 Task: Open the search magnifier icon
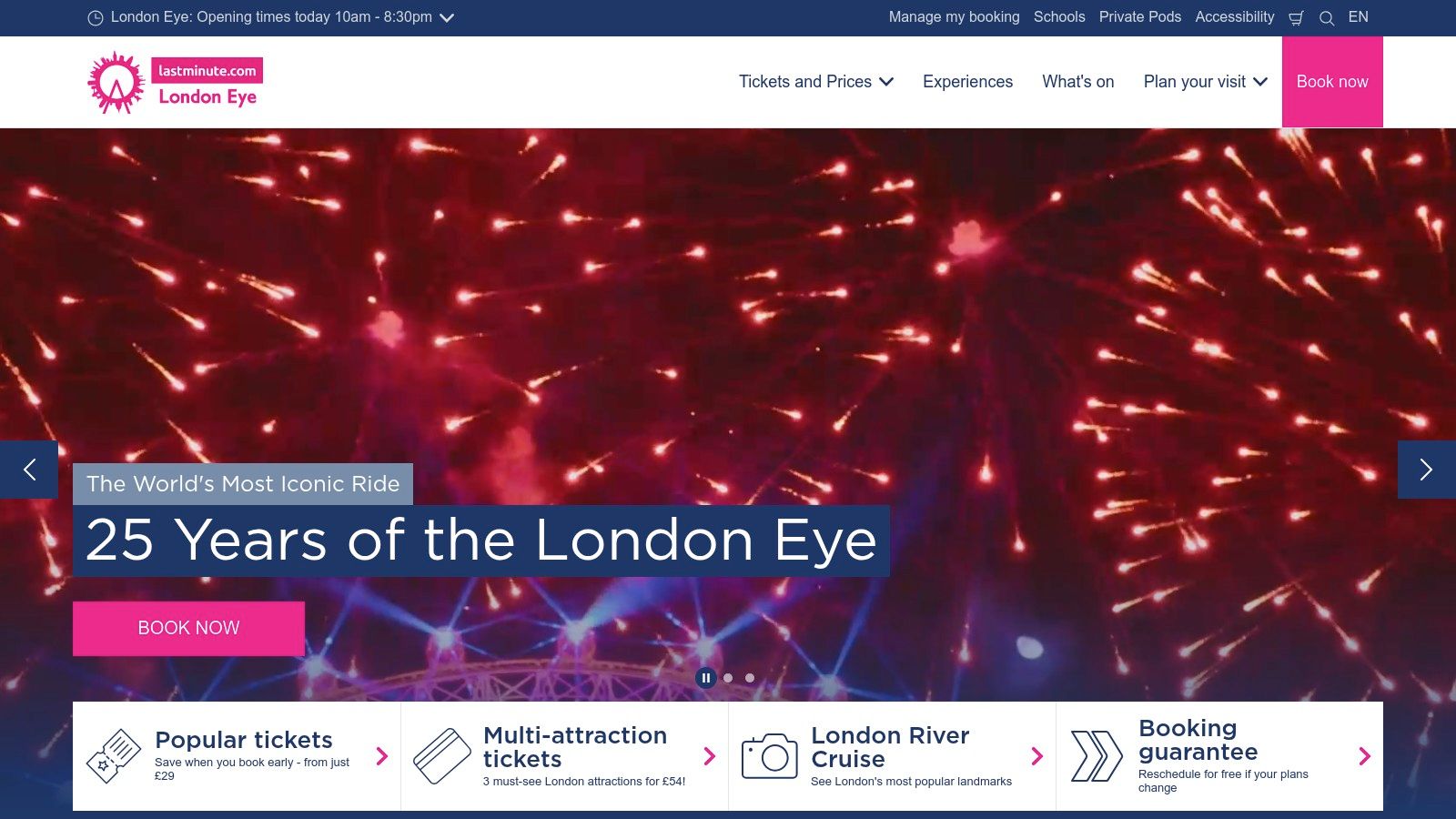pos(1327,18)
